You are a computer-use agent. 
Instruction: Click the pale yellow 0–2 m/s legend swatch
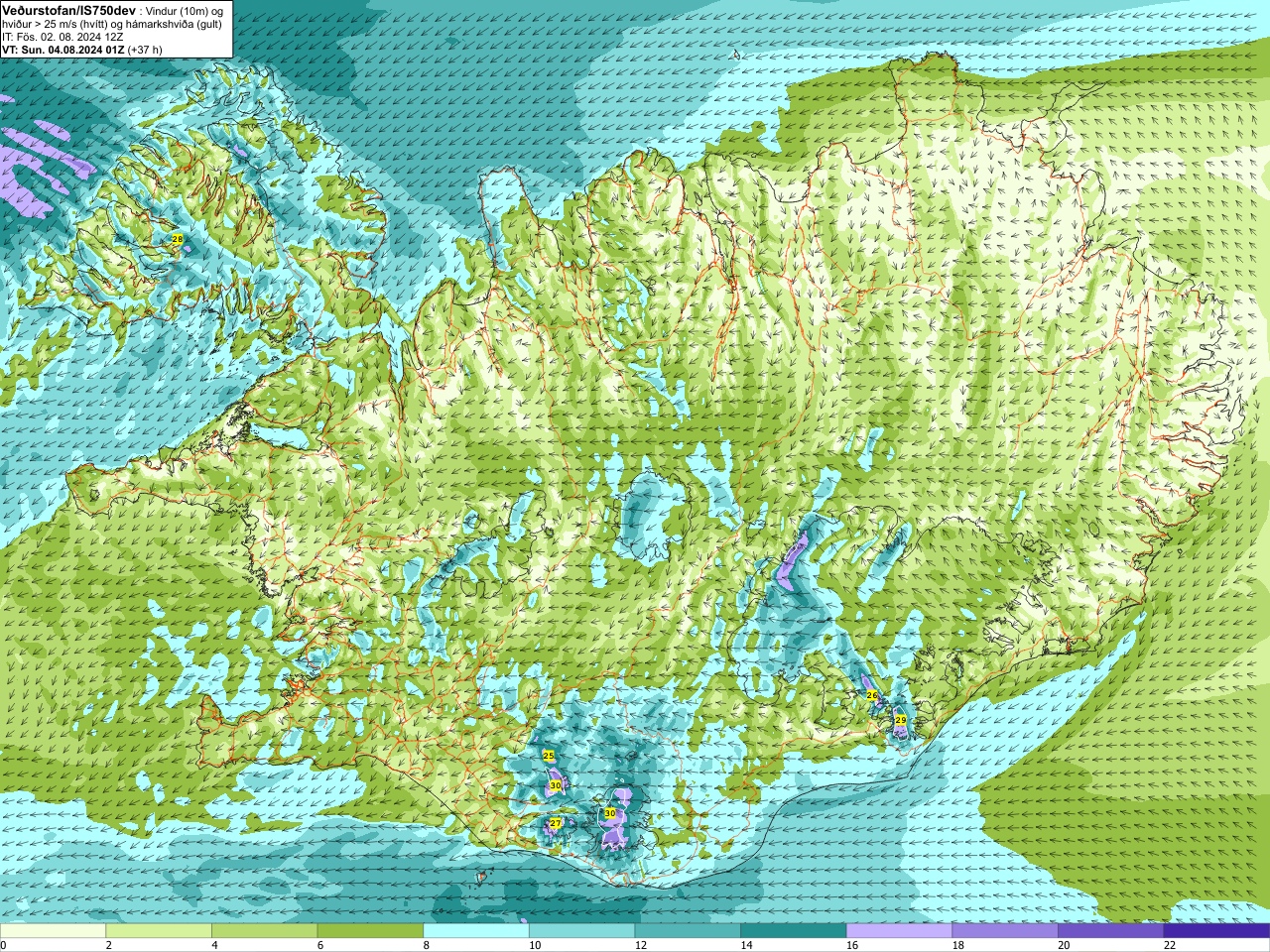[x=53, y=931]
